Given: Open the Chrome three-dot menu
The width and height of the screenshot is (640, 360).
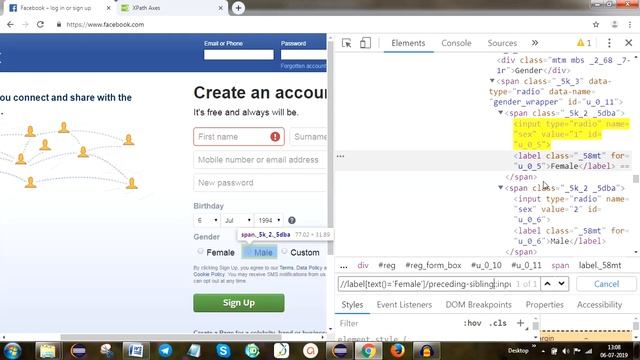Looking at the screenshot, I should click(630, 24).
